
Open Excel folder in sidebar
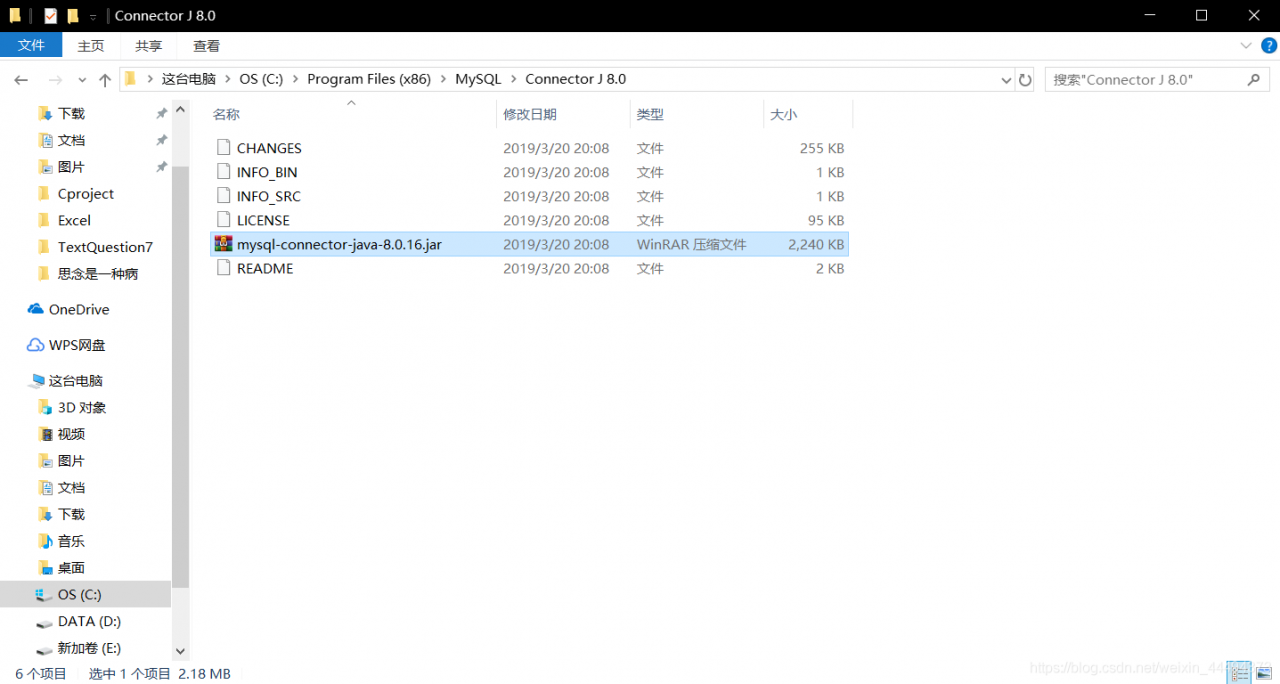(74, 220)
